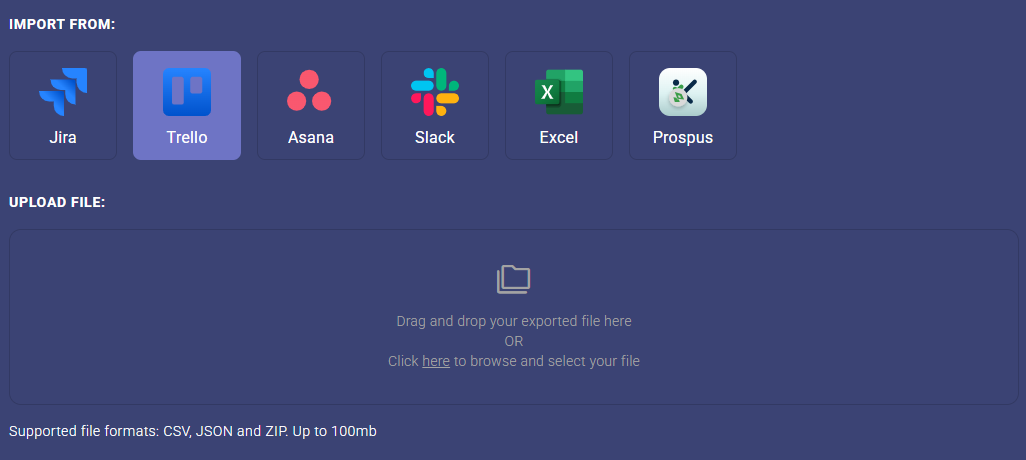Click the Asana three-dot logo

pos(310,92)
